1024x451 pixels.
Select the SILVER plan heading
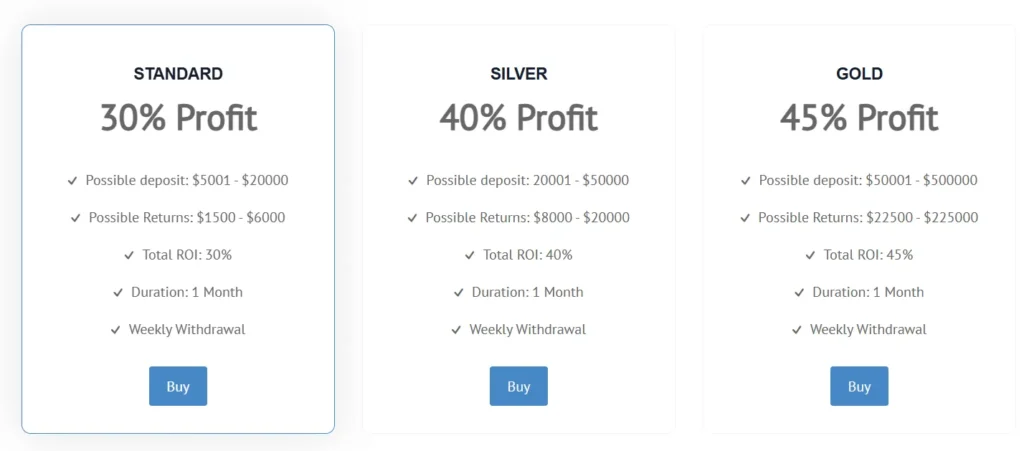pos(519,74)
